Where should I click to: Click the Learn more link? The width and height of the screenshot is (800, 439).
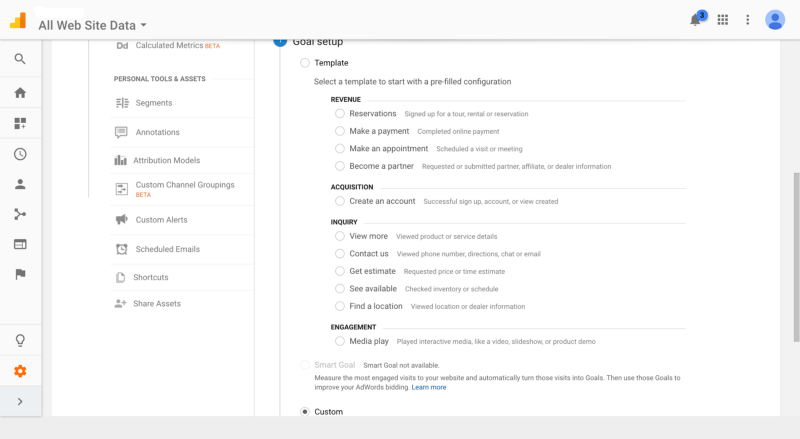click(429, 387)
